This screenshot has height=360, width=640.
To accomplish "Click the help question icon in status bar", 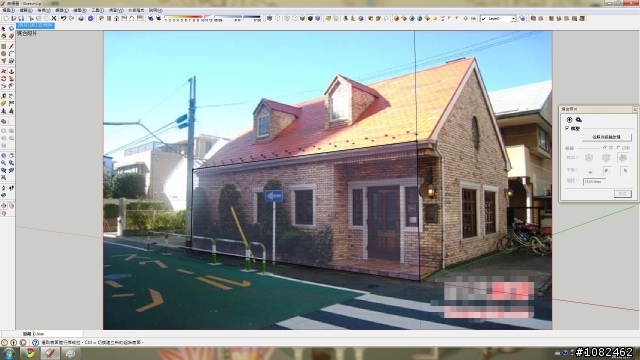I will point(36,342).
